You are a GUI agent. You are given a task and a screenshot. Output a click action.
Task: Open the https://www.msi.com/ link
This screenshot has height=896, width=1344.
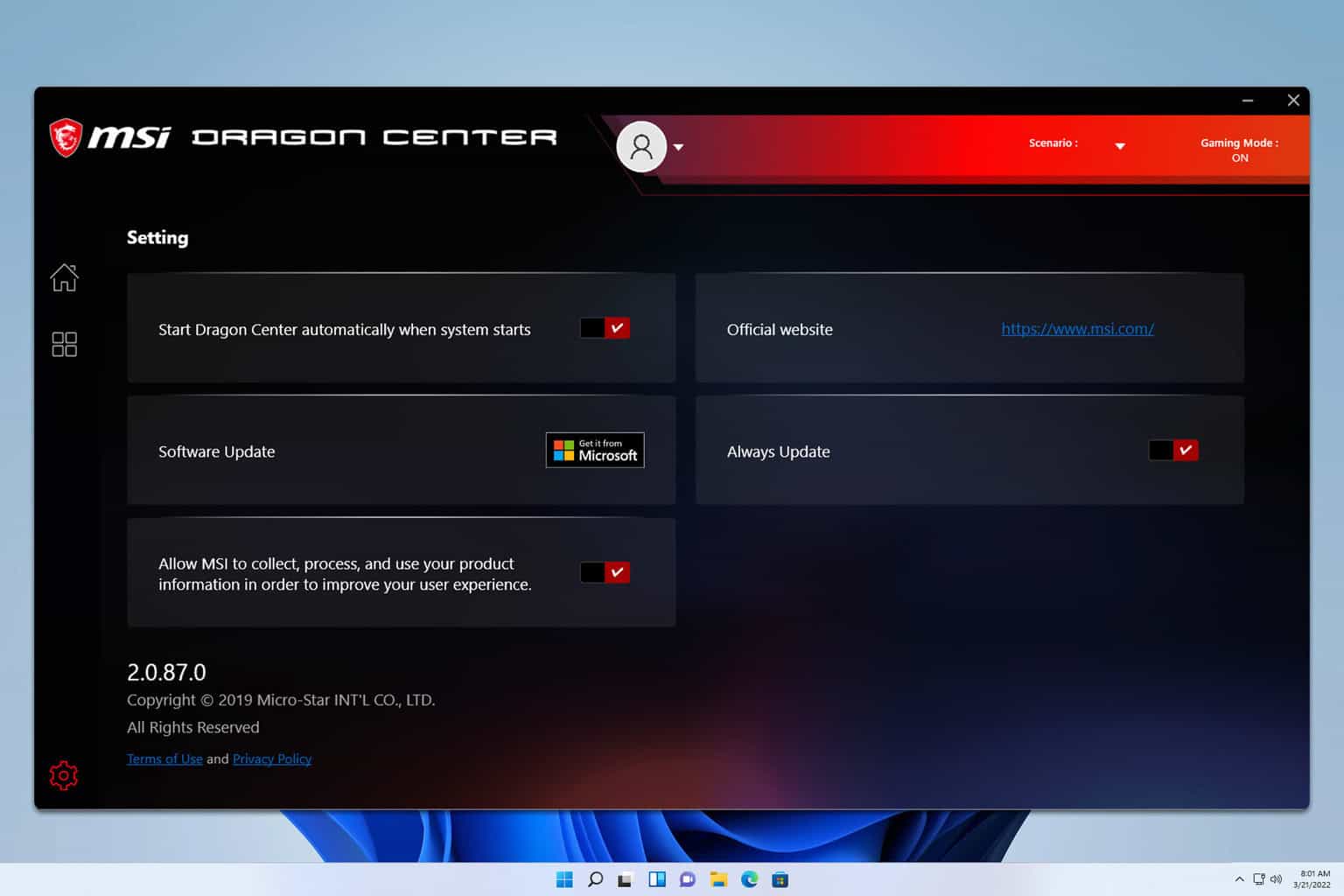pos(1077,329)
